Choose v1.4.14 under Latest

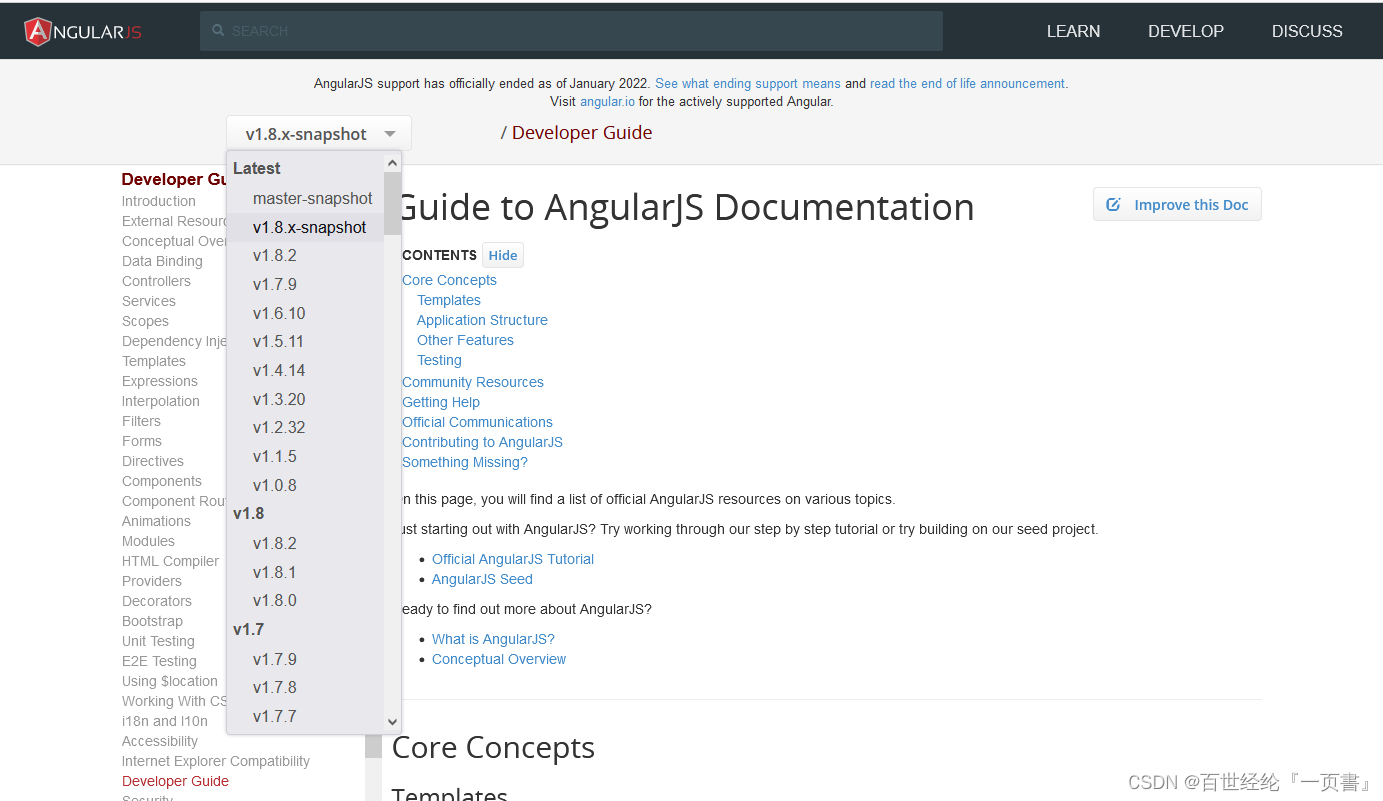click(279, 370)
